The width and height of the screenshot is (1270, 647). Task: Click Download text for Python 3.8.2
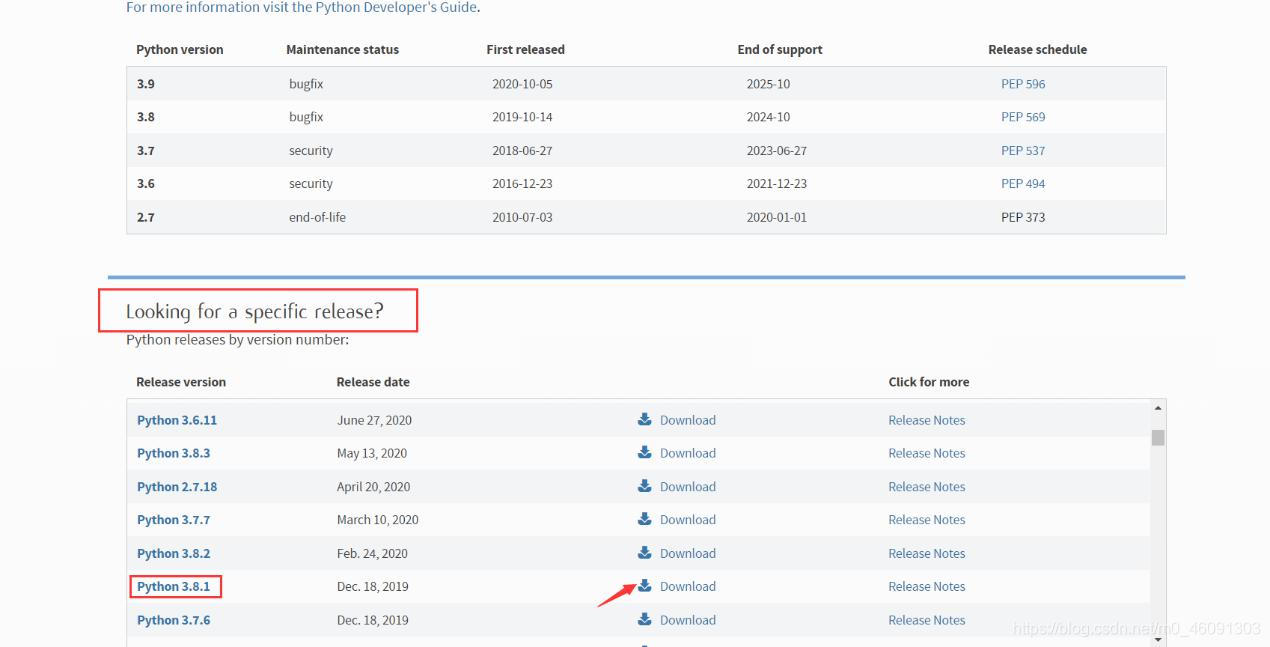pyautogui.click(x=688, y=553)
